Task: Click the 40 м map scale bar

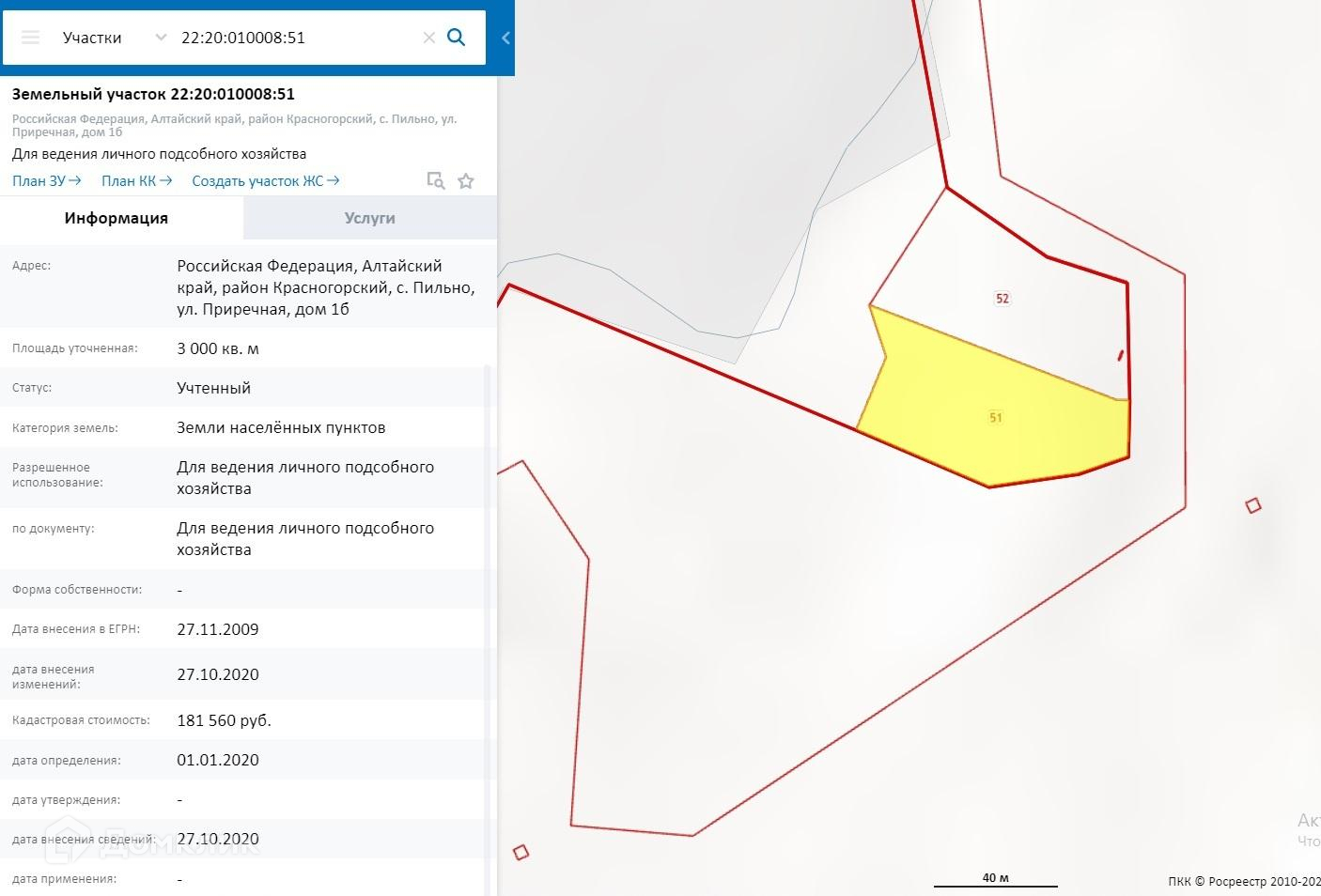Action: 995,880
